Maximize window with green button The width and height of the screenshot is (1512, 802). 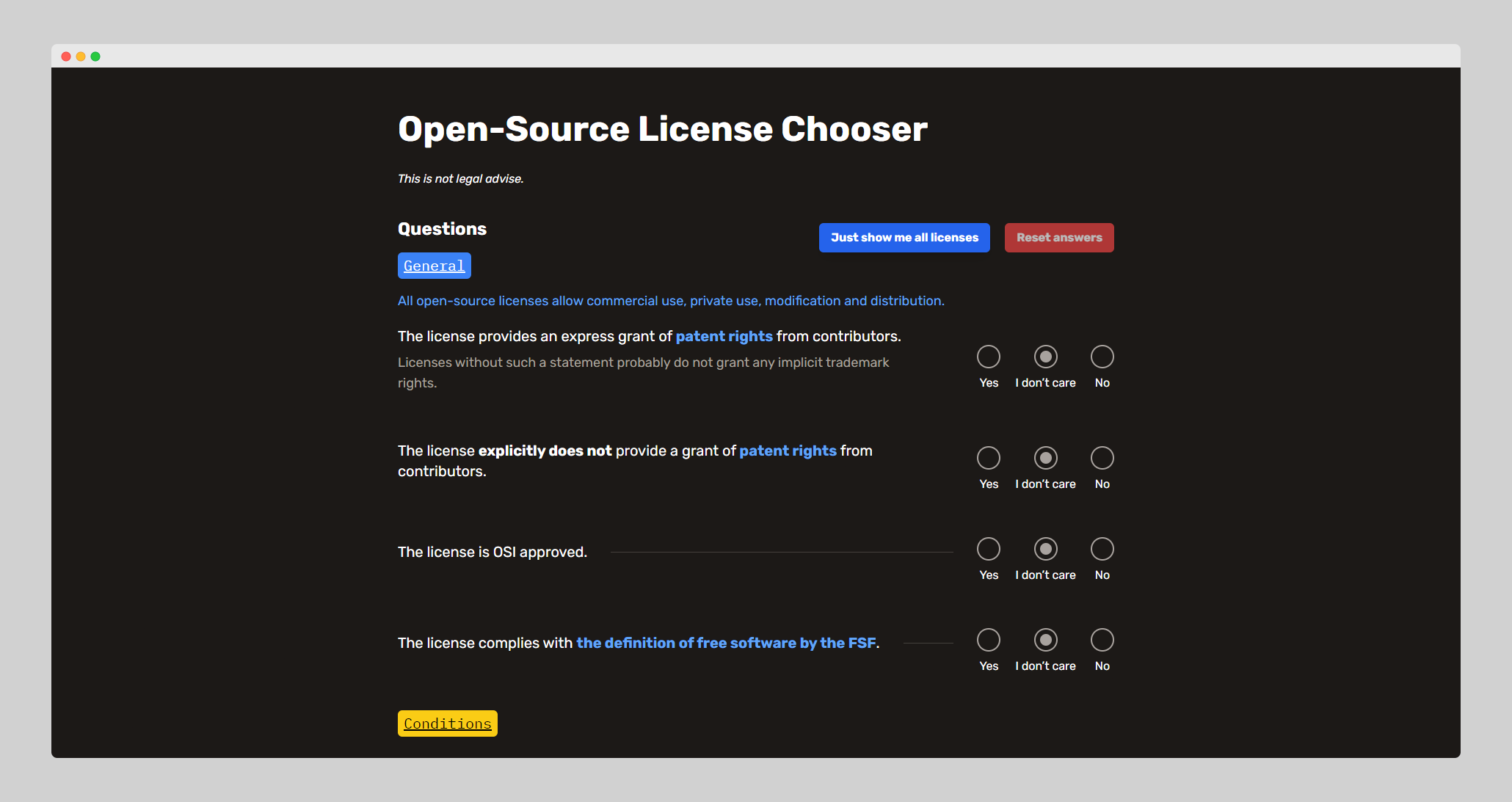click(95, 56)
